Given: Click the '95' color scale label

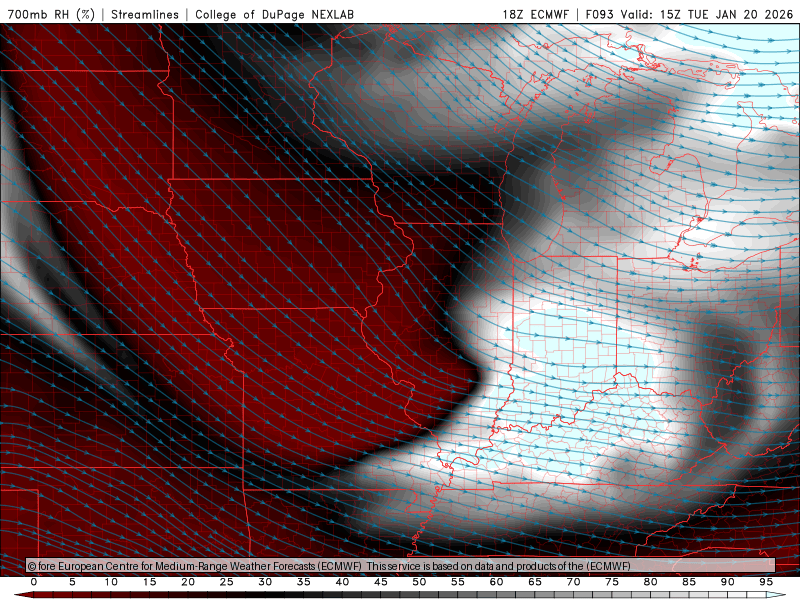Looking at the screenshot, I should point(766,582).
